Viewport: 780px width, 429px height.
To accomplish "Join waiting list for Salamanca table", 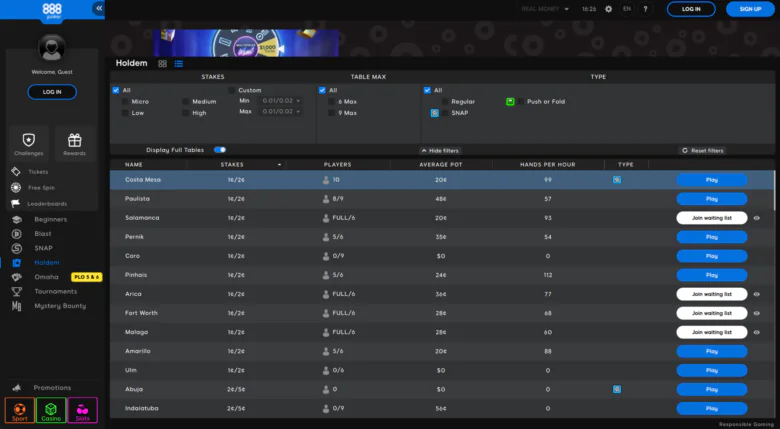I will [x=711, y=217].
